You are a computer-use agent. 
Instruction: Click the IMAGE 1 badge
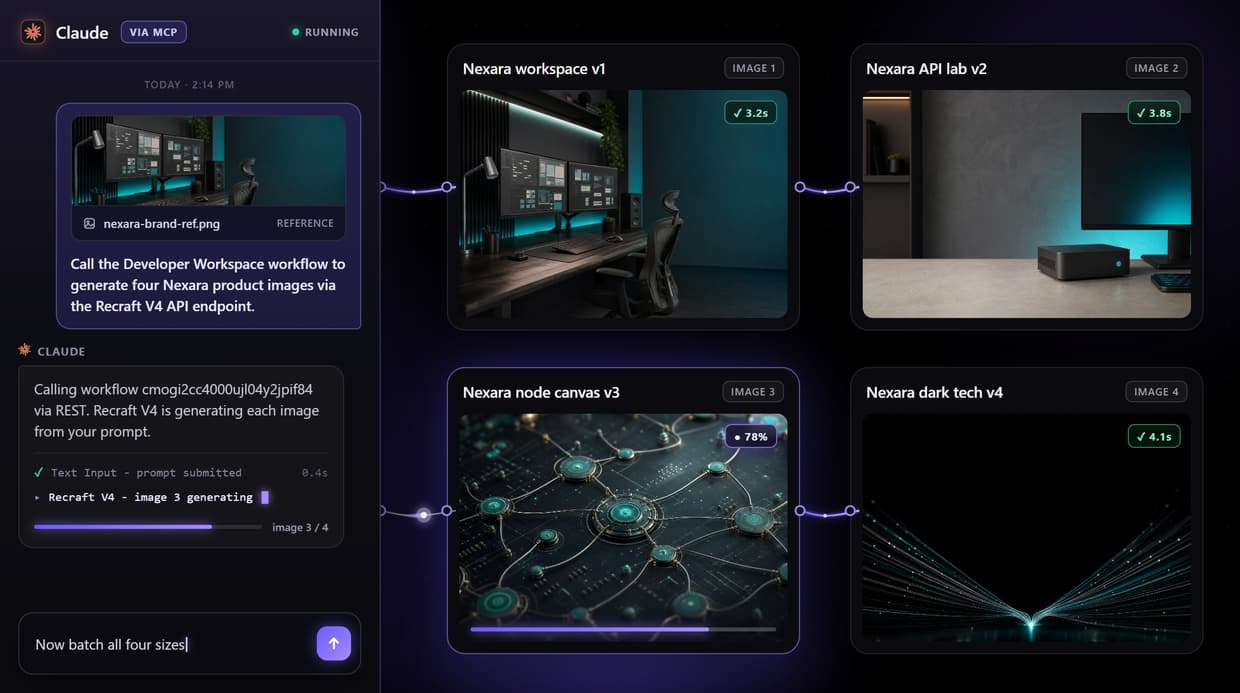click(754, 68)
